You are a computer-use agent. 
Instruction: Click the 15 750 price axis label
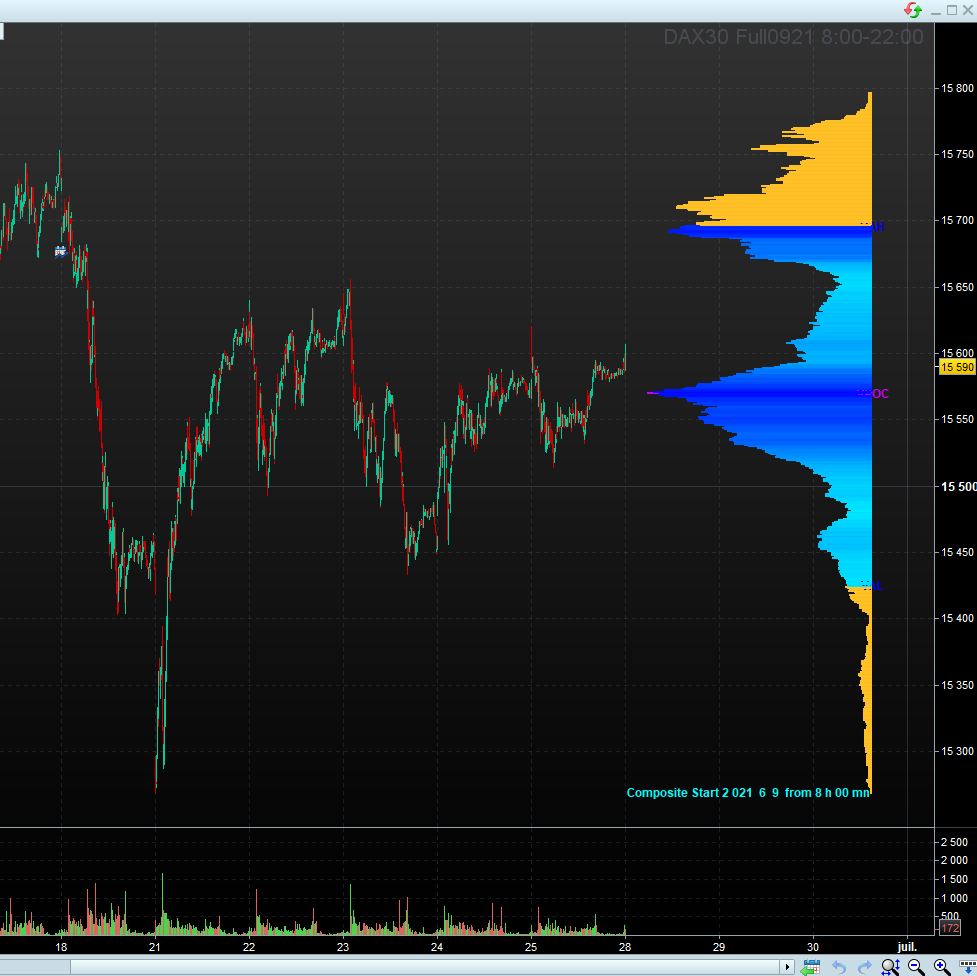pos(957,154)
